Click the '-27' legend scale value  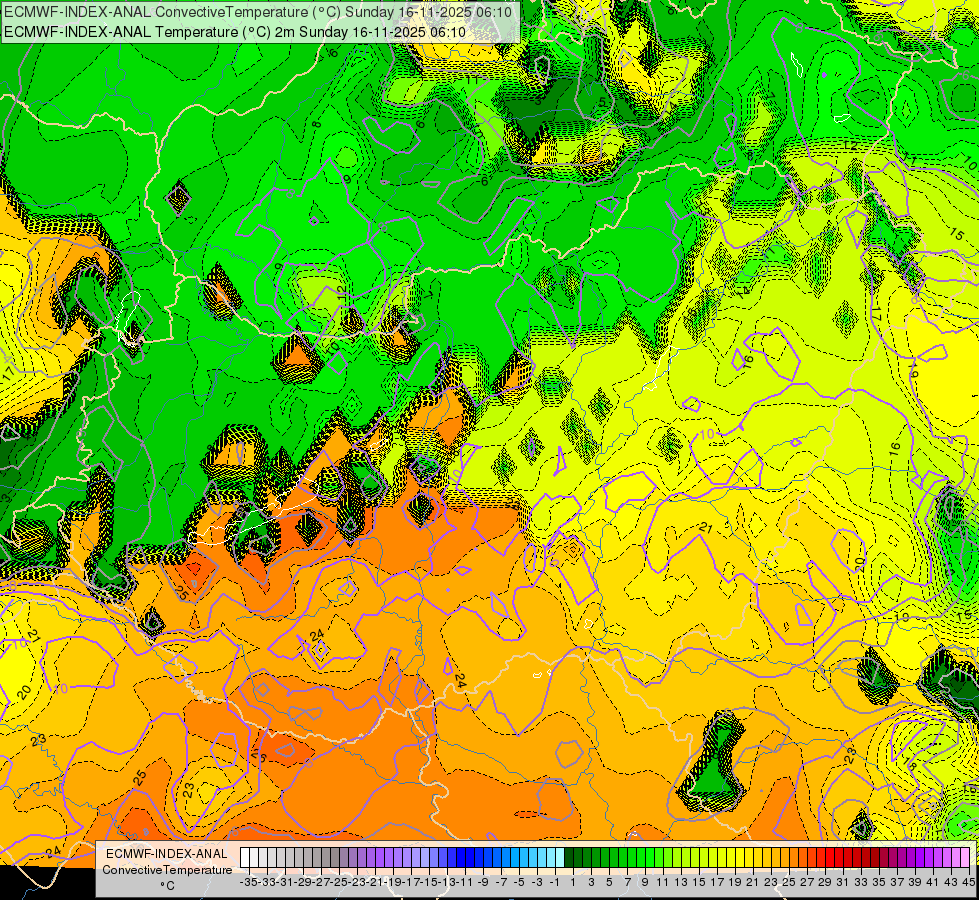(321, 883)
